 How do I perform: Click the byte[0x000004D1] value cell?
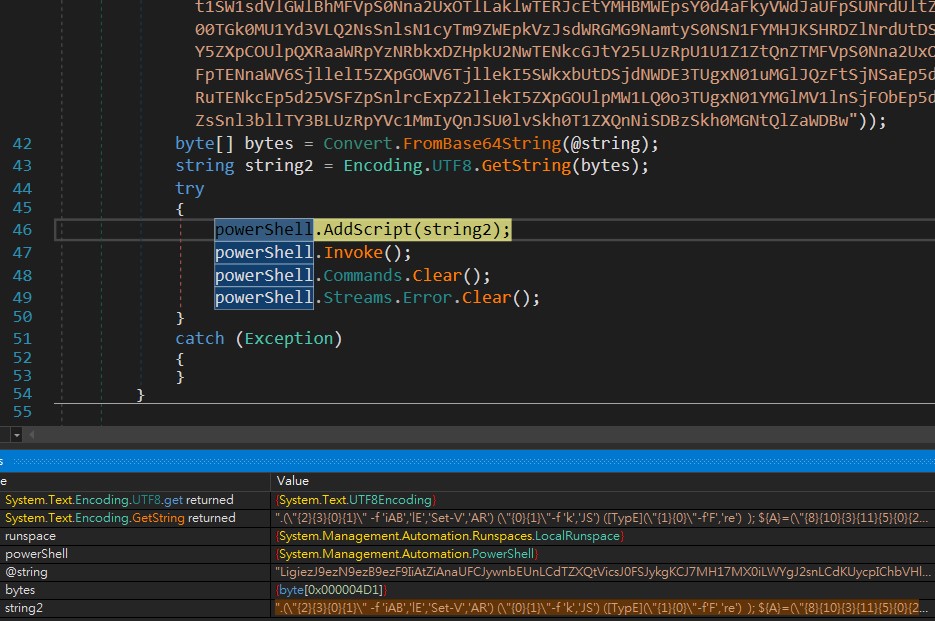[x=331, y=590]
